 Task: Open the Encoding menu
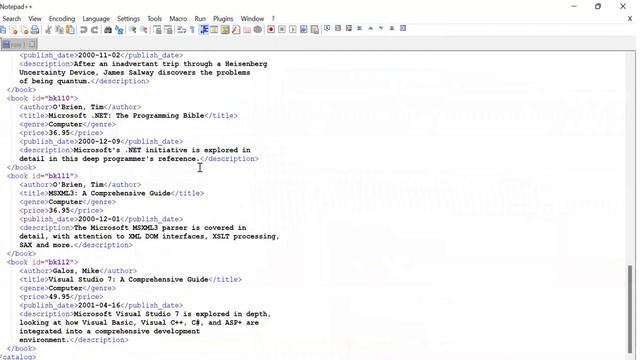[62, 19]
